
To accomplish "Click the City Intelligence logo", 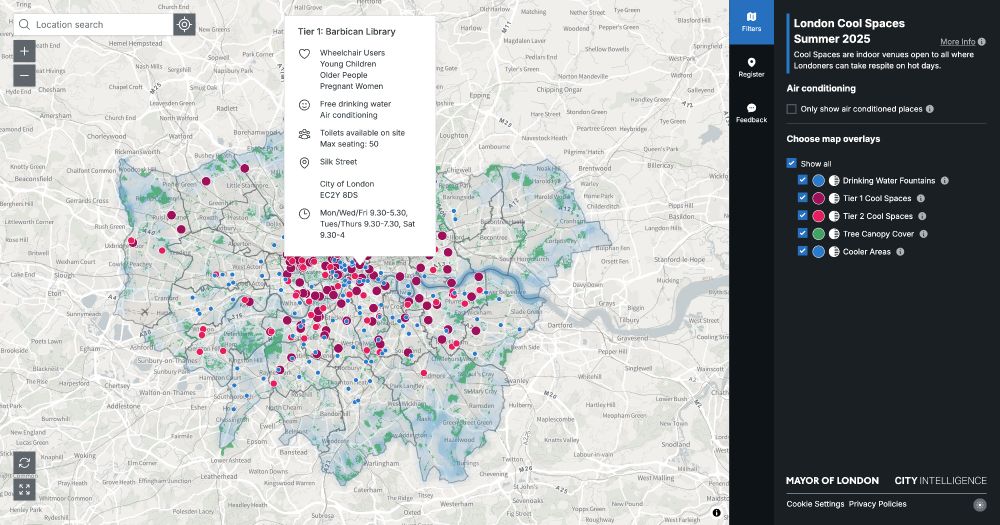I will pos(941,480).
